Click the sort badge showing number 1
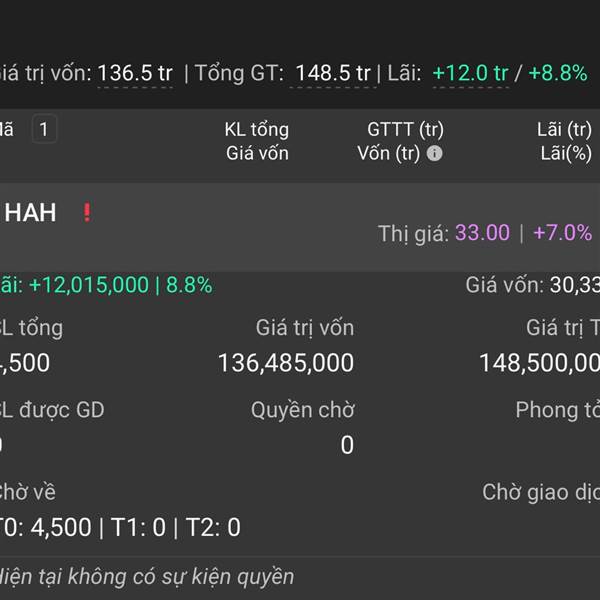Viewport: 600px width, 600px height. [x=44, y=129]
